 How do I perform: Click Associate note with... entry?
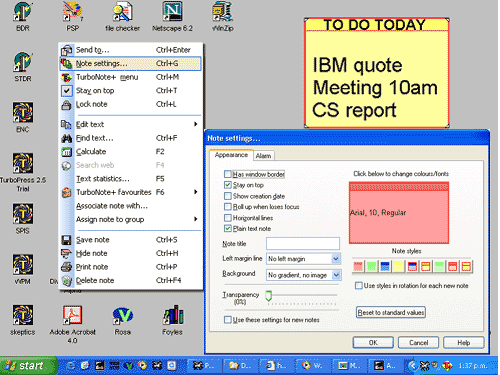(x=131, y=206)
